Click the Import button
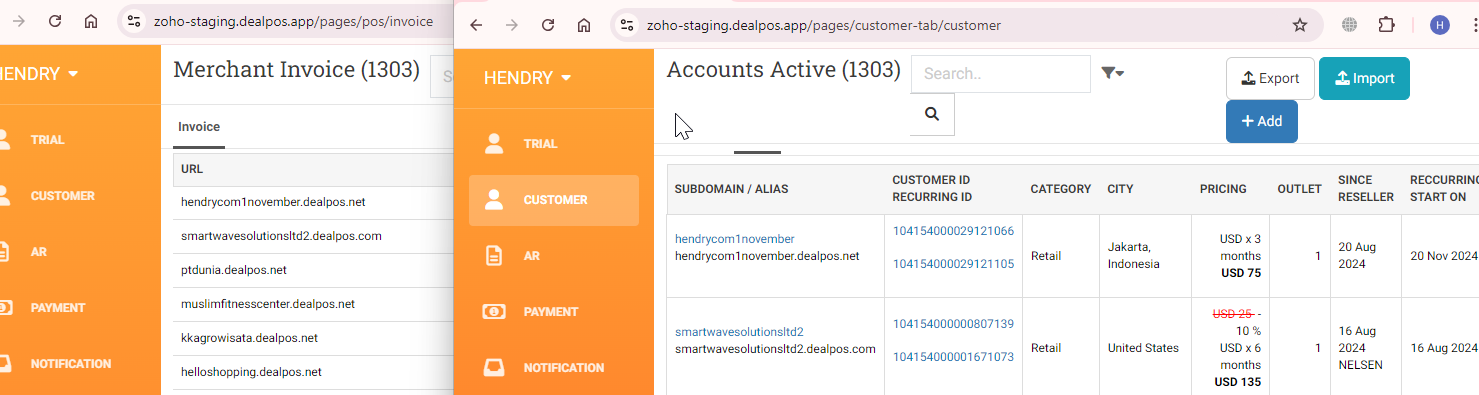The width and height of the screenshot is (1479, 395). 1364,78
